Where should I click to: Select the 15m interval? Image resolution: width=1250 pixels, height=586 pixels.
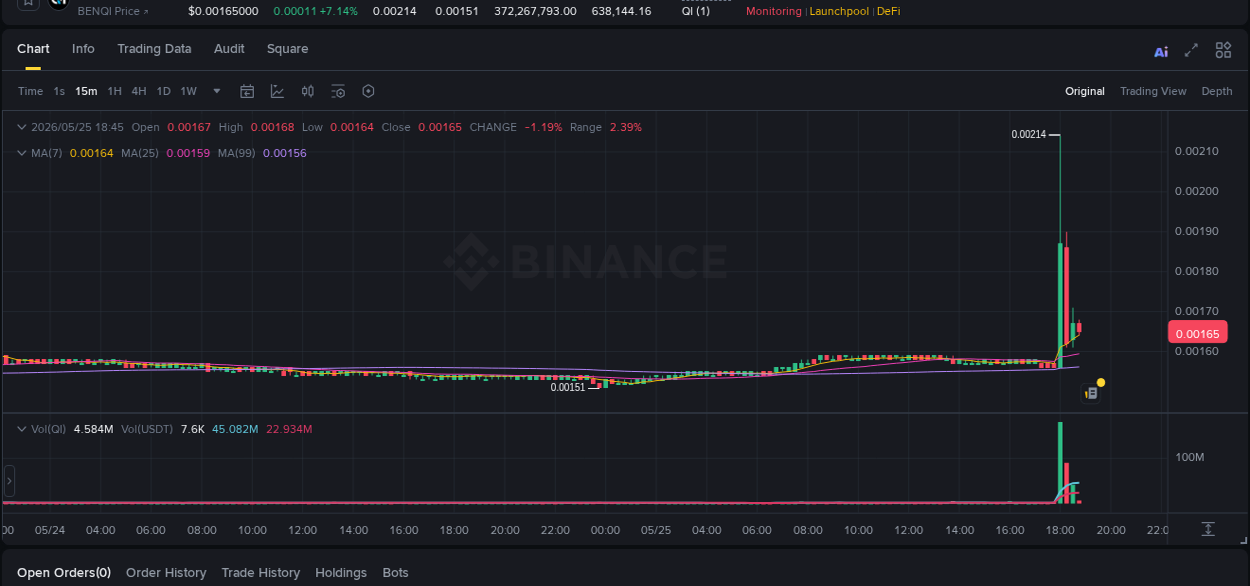click(x=86, y=91)
